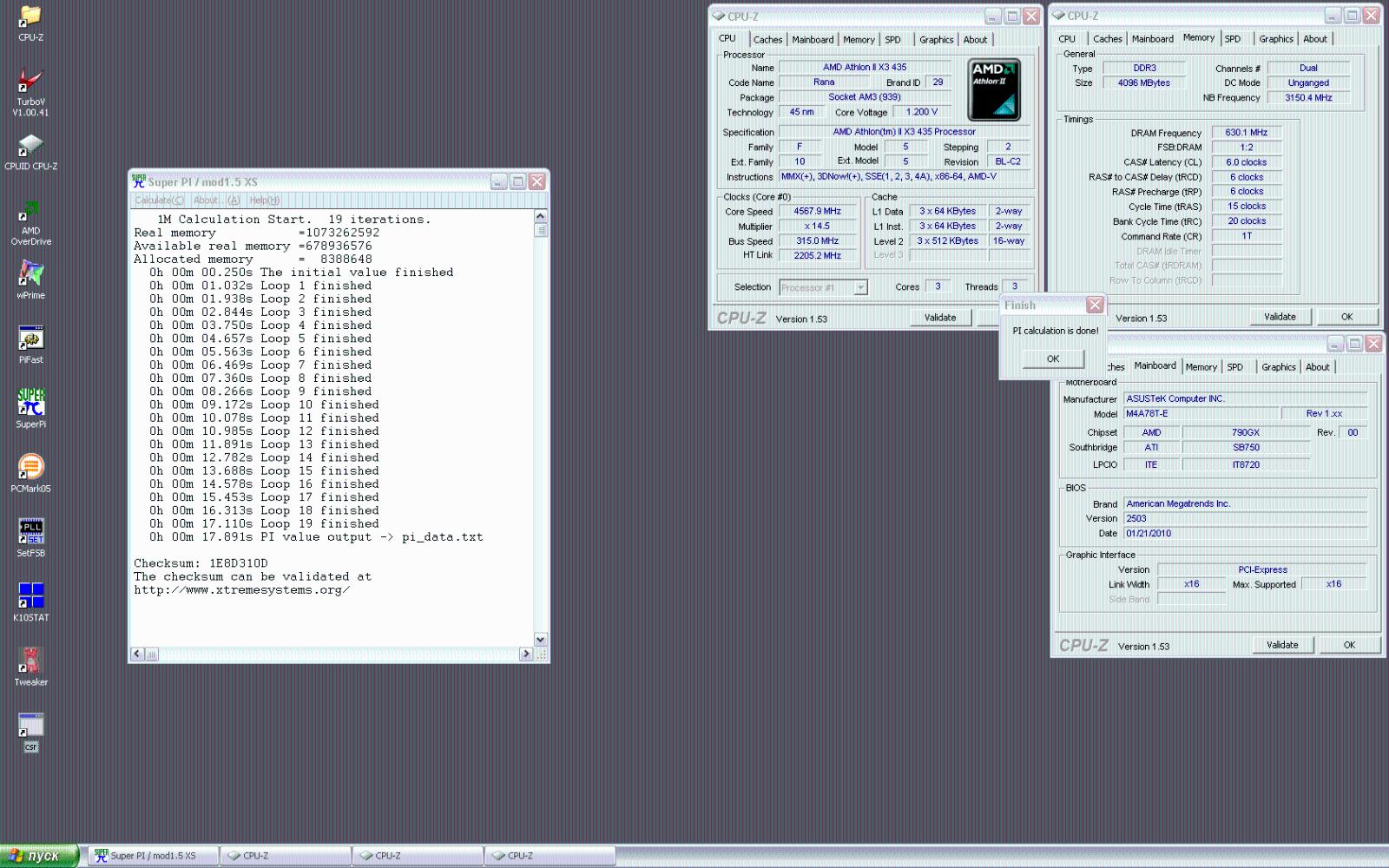Expand Processor #1 selection dropdown
1389x868 pixels.
pos(860,287)
